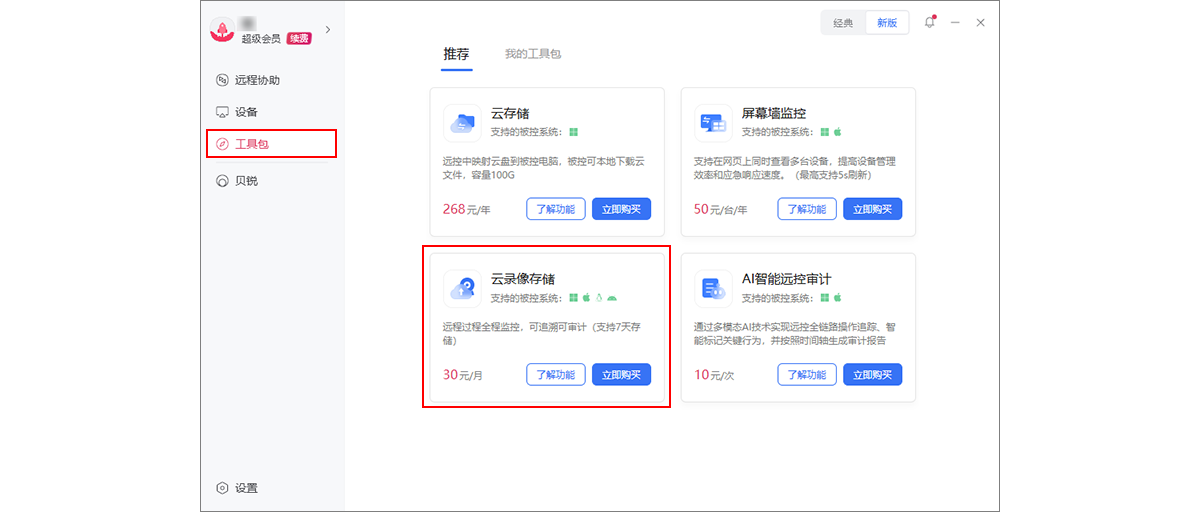Click the 远程协助 icon

coord(222,80)
